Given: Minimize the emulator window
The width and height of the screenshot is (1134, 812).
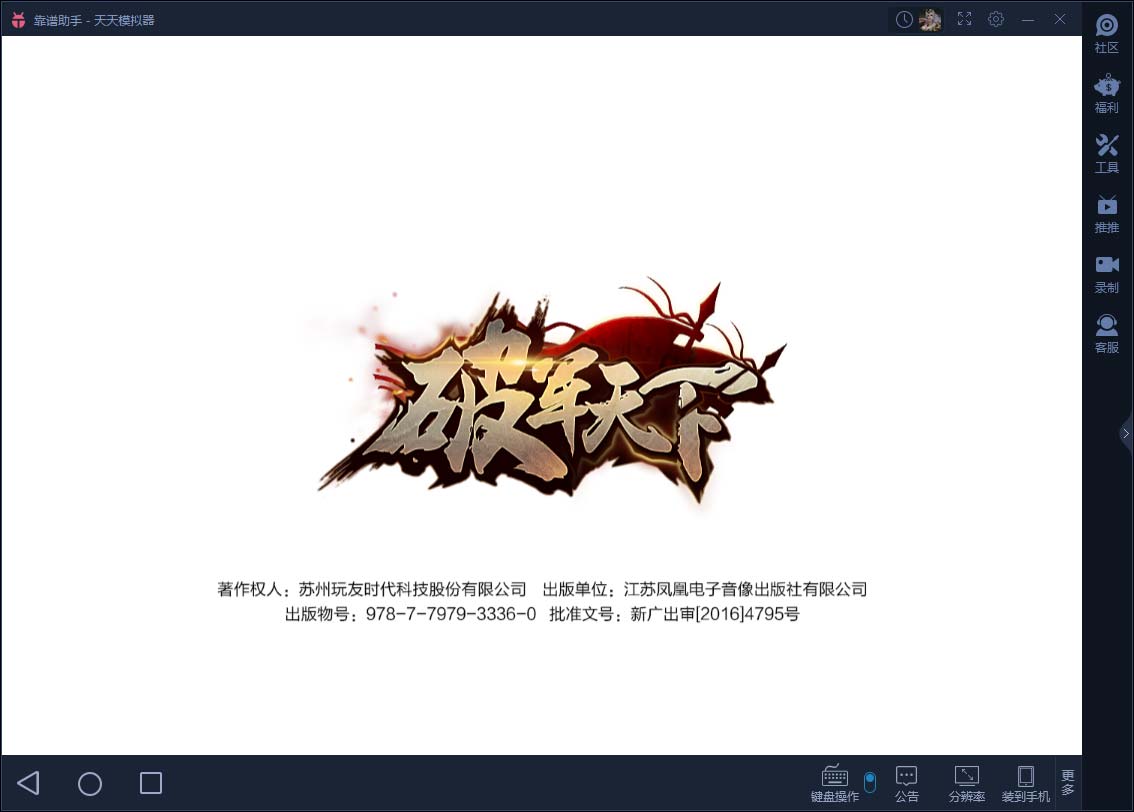Looking at the screenshot, I should (1028, 20).
